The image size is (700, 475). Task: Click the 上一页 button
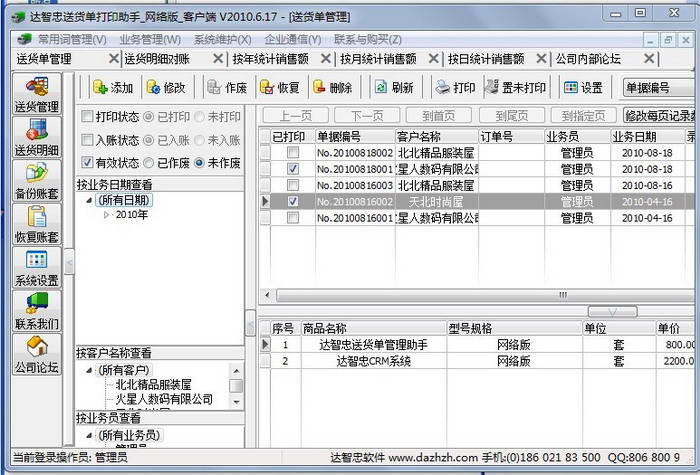coord(296,116)
